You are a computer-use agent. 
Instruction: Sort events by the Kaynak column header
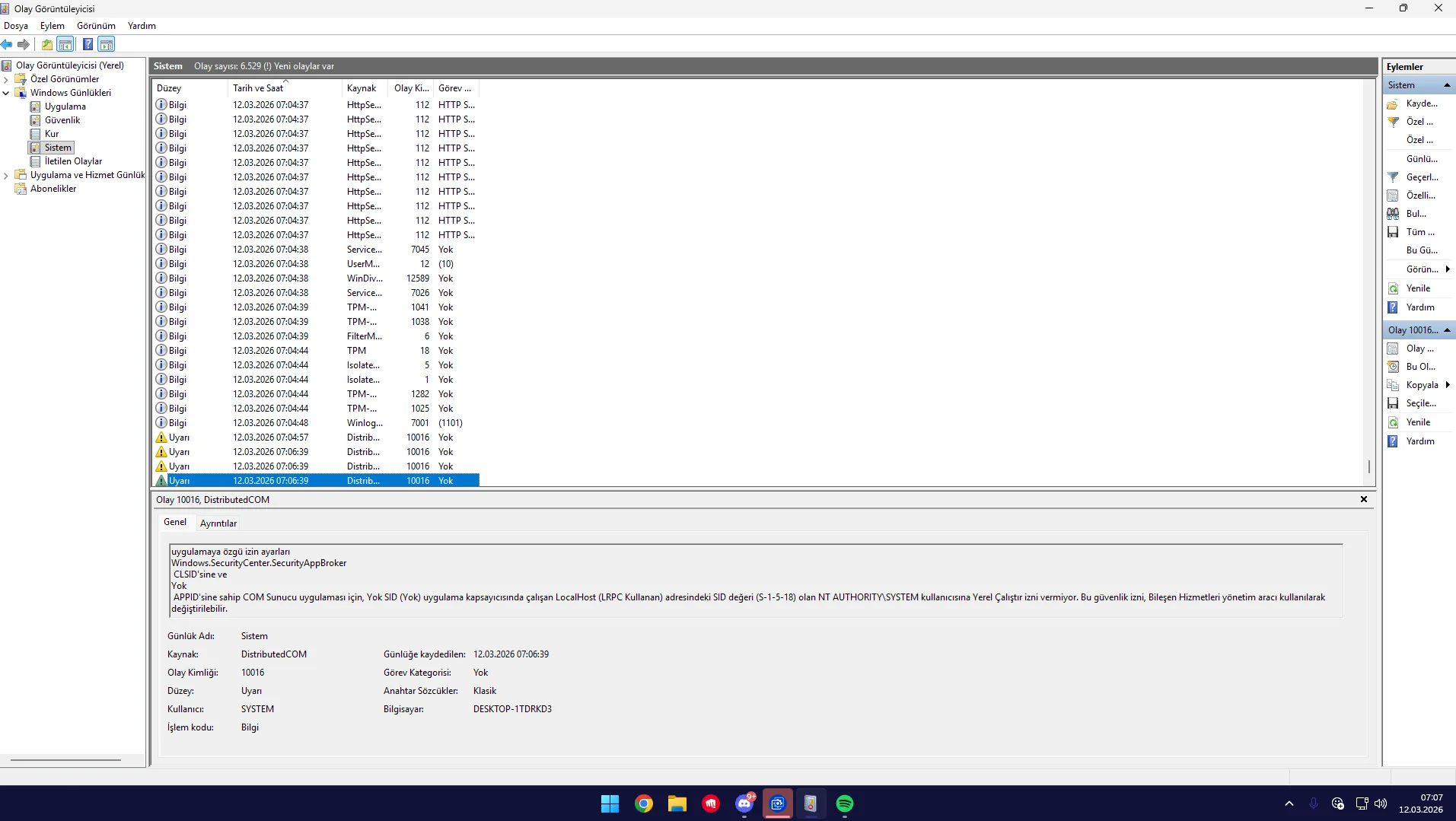tap(365, 88)
